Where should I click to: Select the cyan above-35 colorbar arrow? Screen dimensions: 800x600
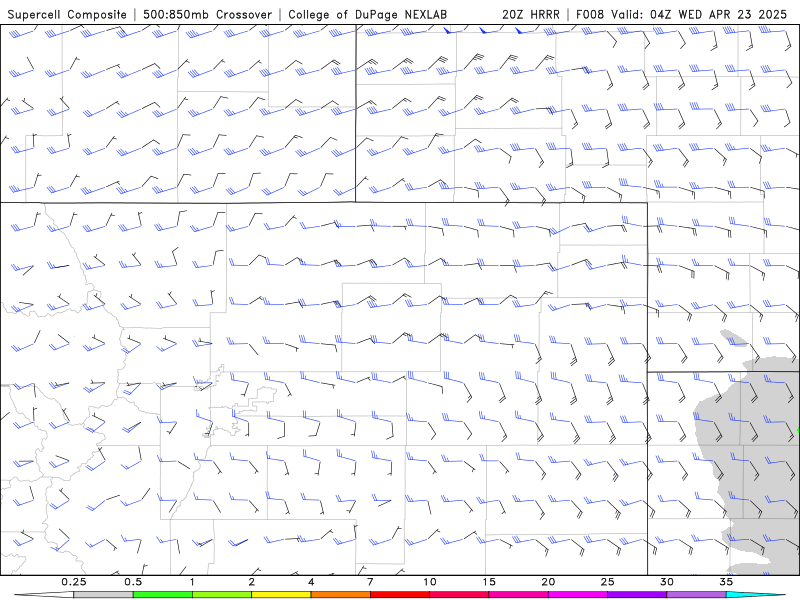(x=756, y=595)
